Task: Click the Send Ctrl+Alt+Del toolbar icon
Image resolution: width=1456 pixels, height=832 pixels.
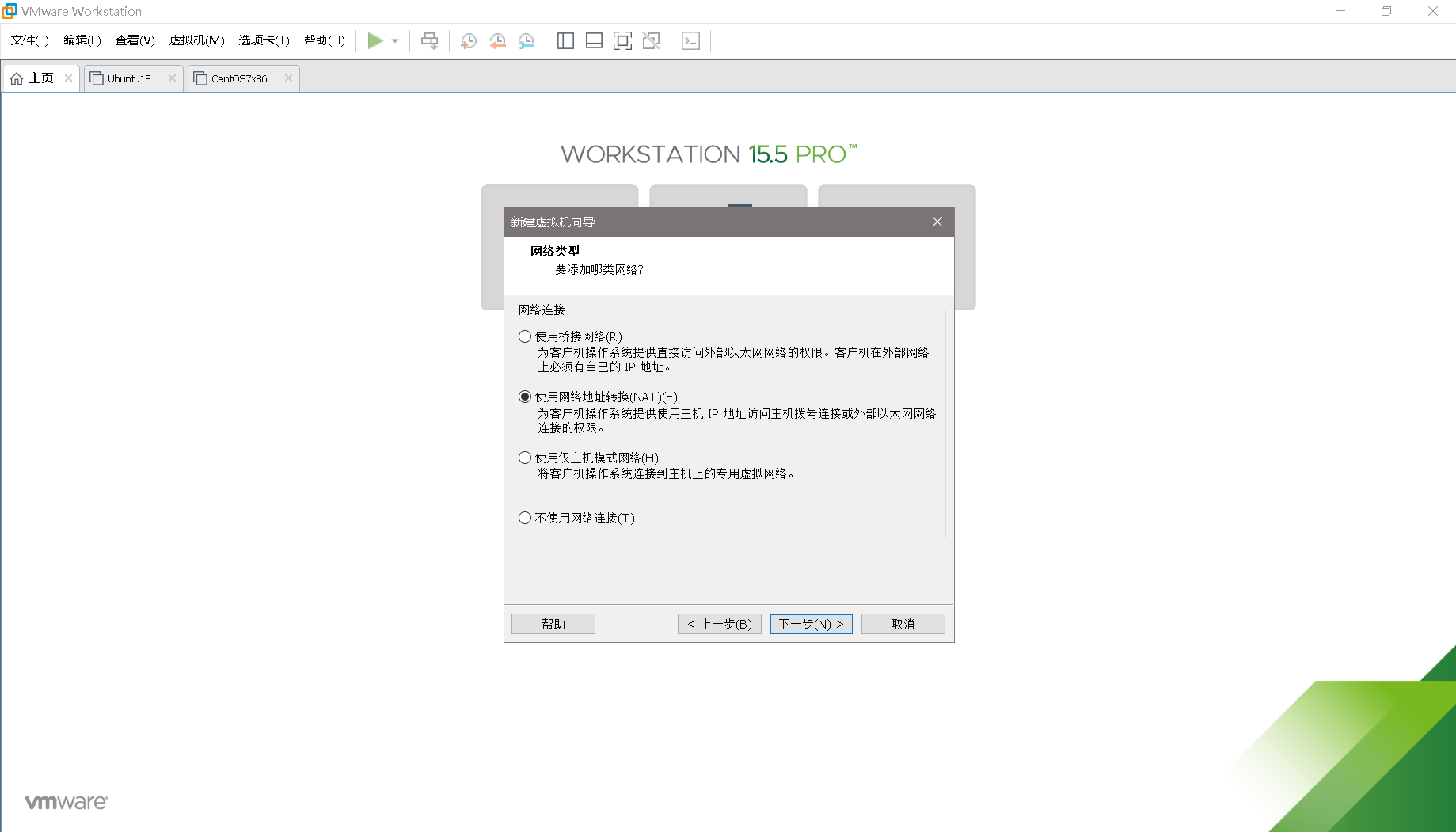Action: coord(429,40)
